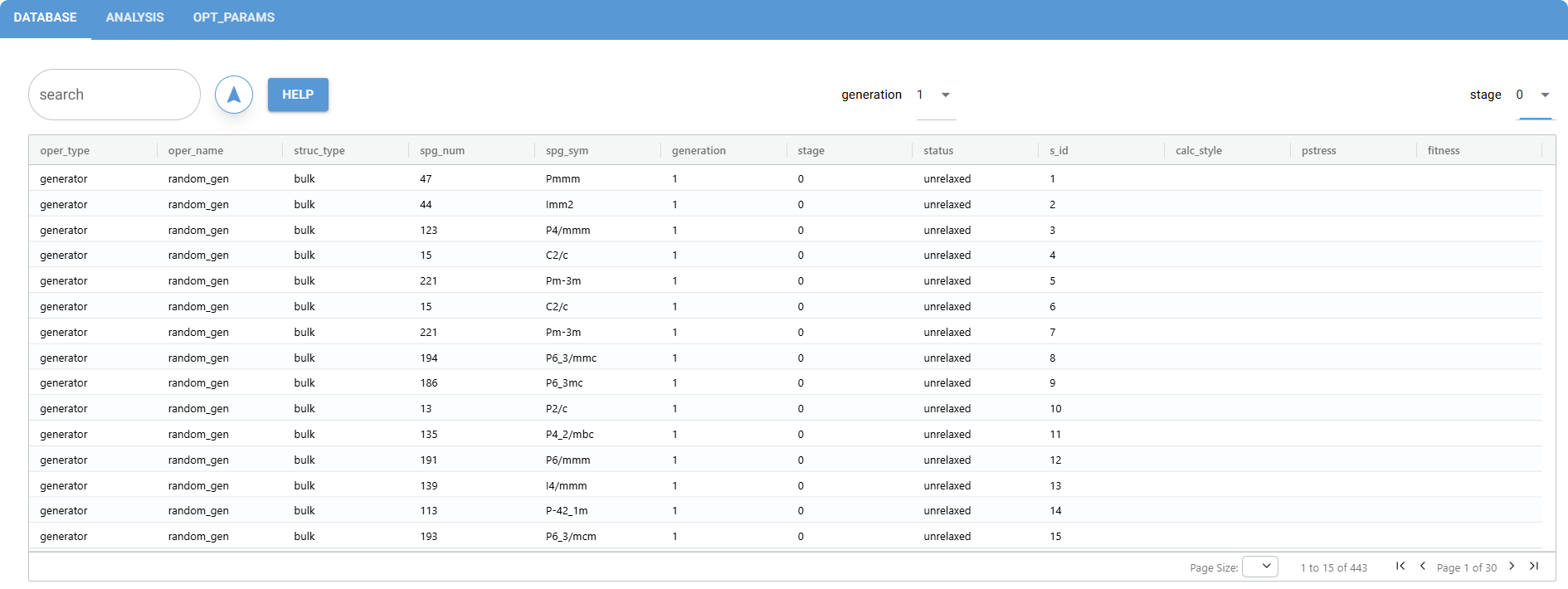Click spg_num cell 186
Screen dimensions: 1568x589
pos(472,382)
